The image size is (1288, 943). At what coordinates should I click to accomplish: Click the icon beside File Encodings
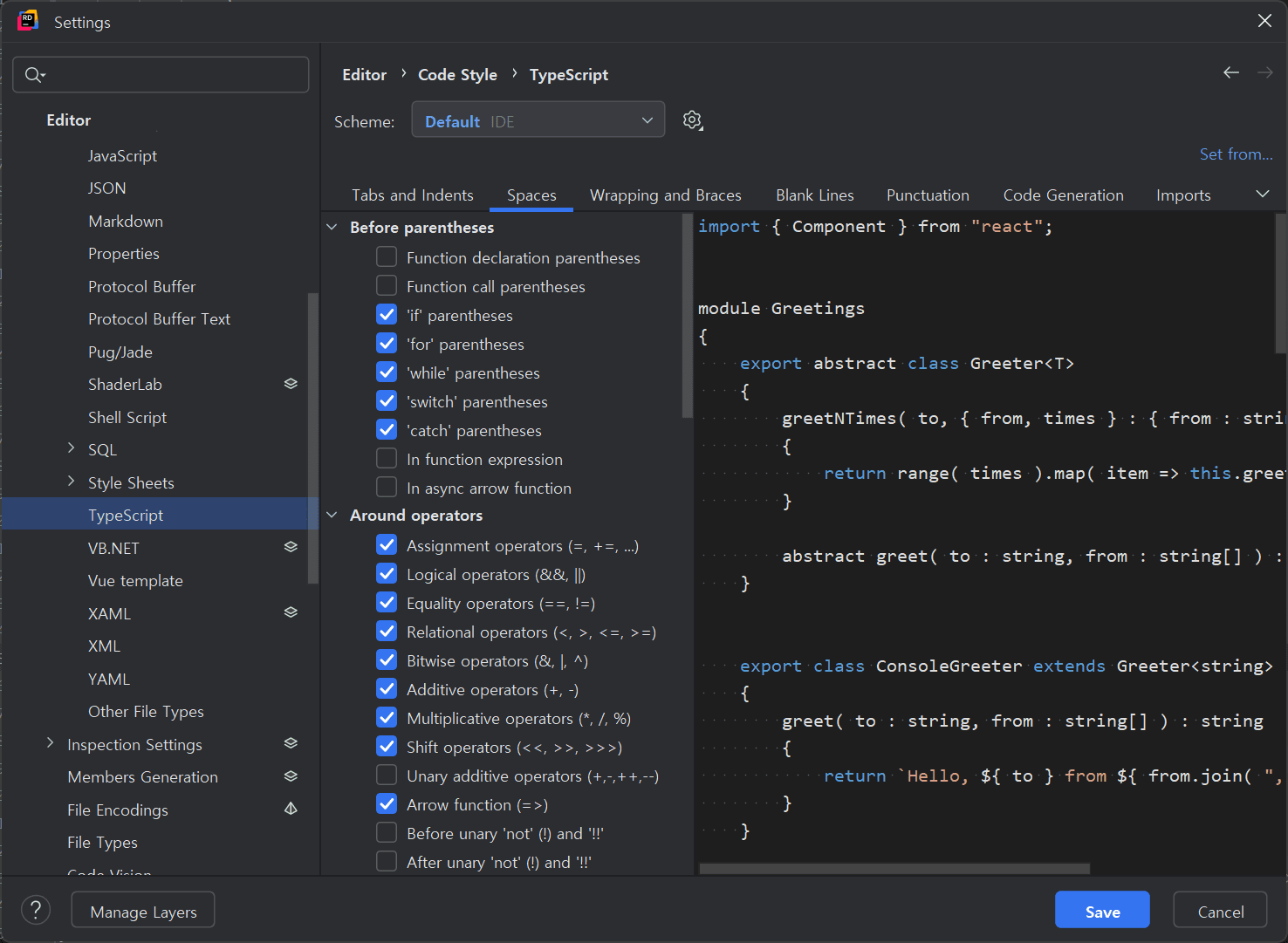pyautogui.click(x=291, y=809)
